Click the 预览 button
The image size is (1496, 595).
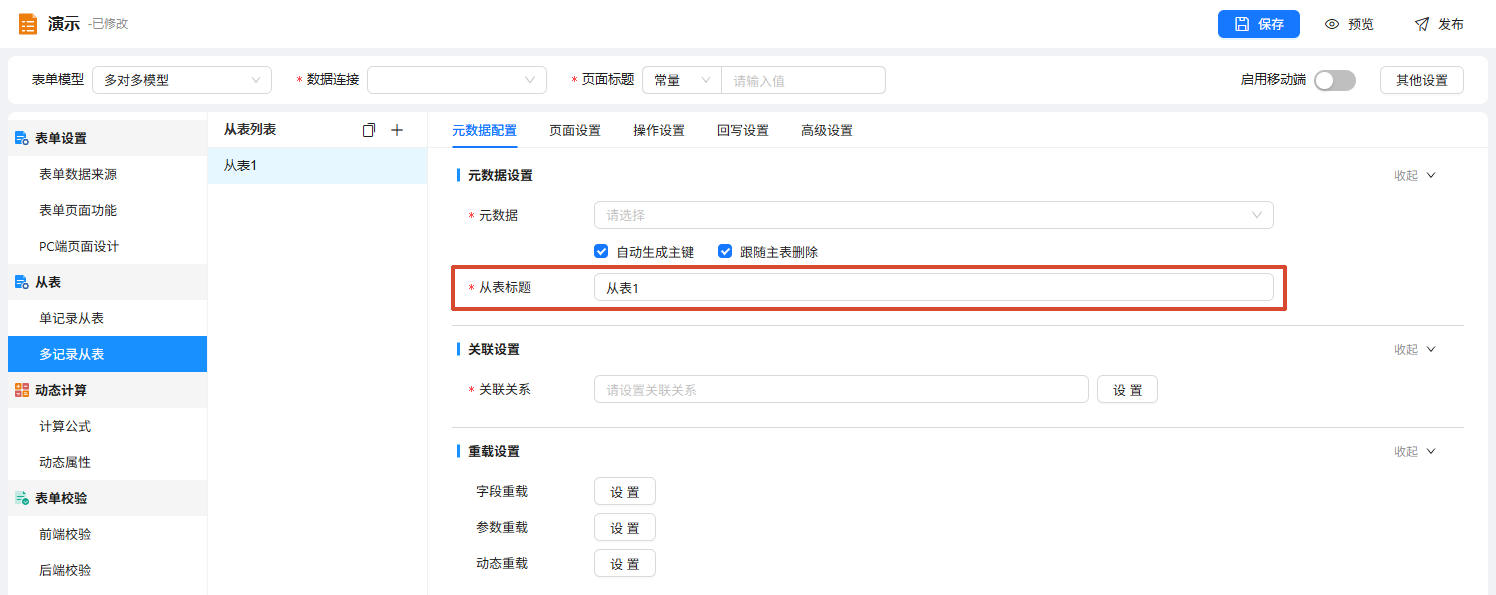tap(1349, 24)
